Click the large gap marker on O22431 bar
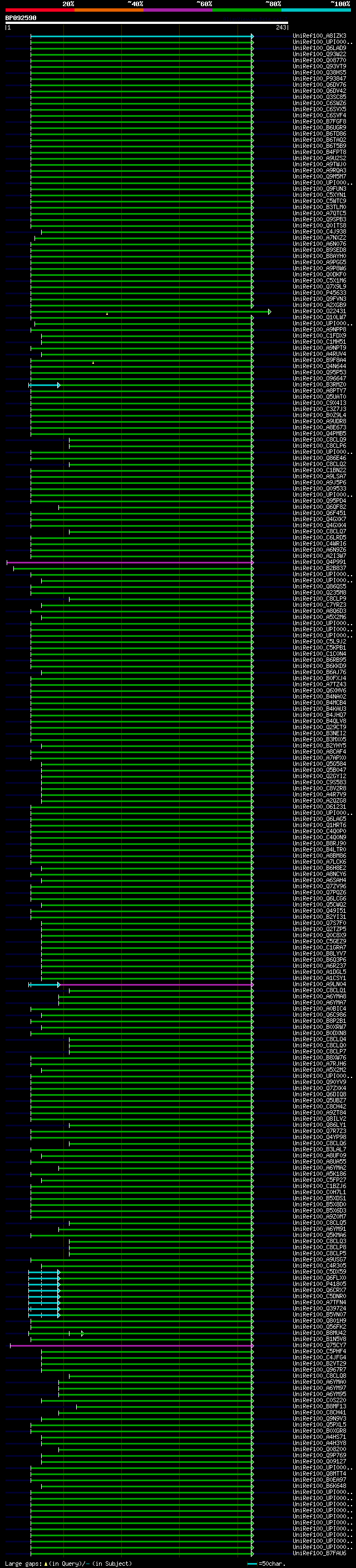356x1568 pixels. pyautogui.click(x=107, y=314)
